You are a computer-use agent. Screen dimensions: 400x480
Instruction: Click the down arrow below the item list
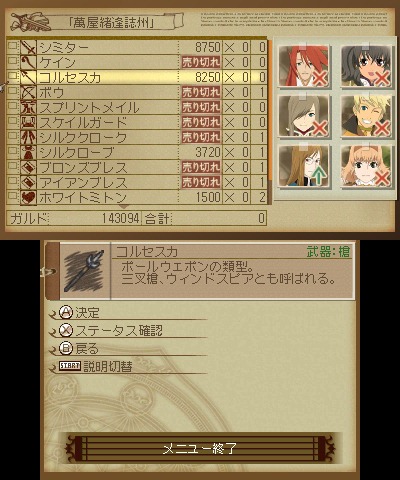point(123,207)
